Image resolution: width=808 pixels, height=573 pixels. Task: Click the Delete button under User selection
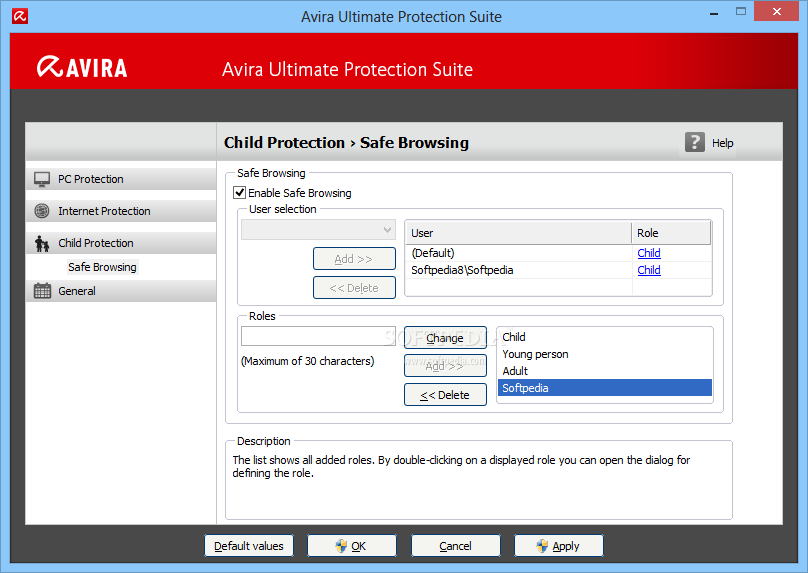click(354, 288)
